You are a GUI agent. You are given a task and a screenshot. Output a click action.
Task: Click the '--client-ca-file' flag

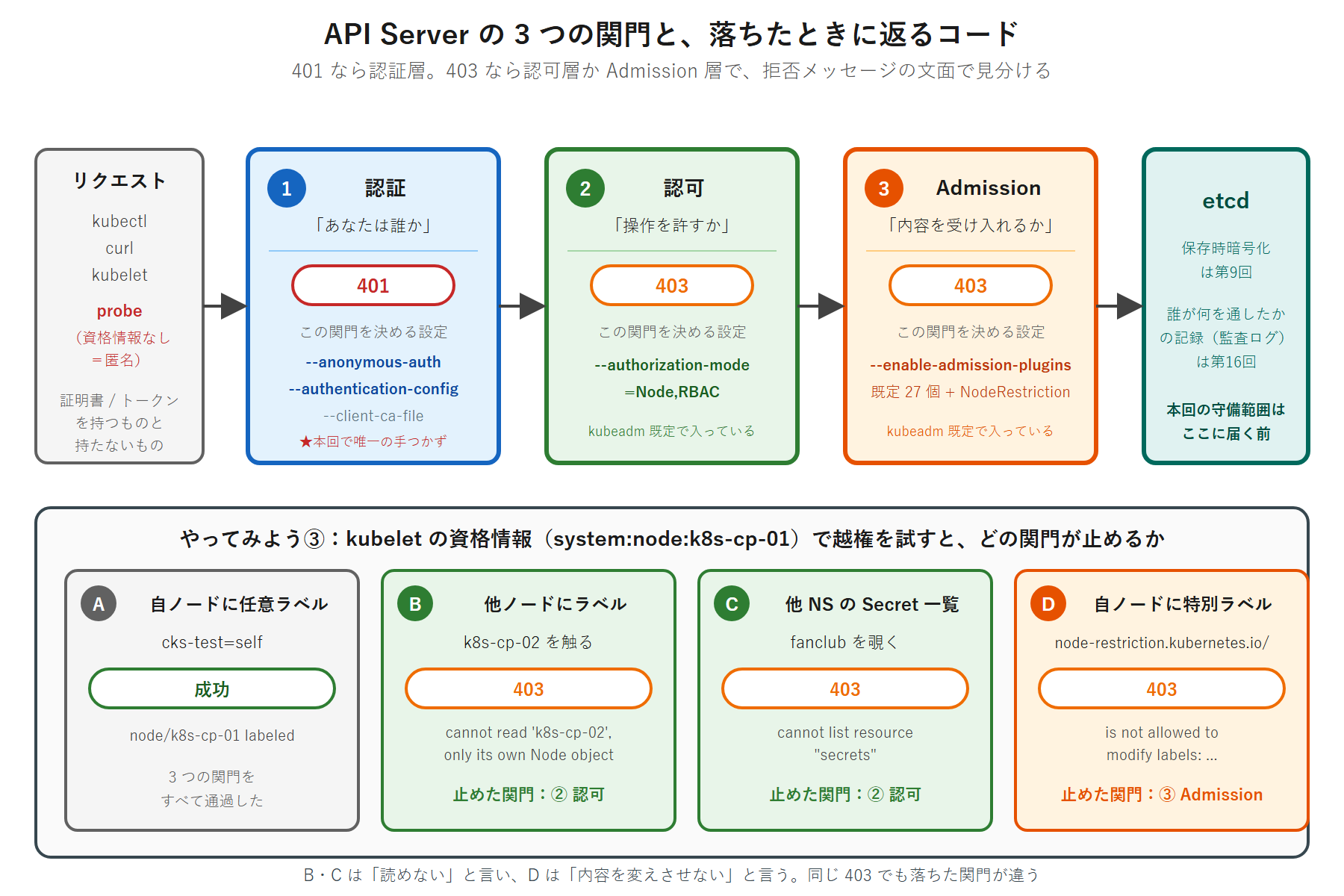[x=373, y=416]
